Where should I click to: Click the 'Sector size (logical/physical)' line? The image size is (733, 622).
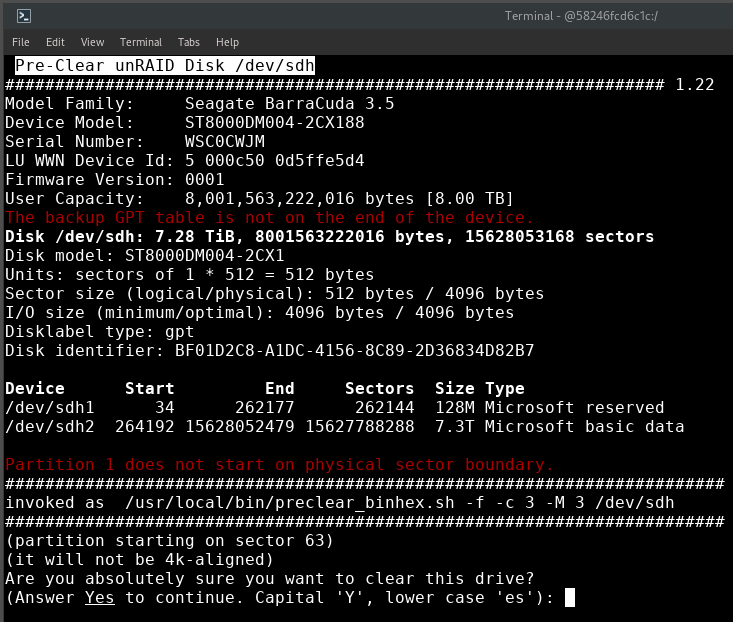274,293
